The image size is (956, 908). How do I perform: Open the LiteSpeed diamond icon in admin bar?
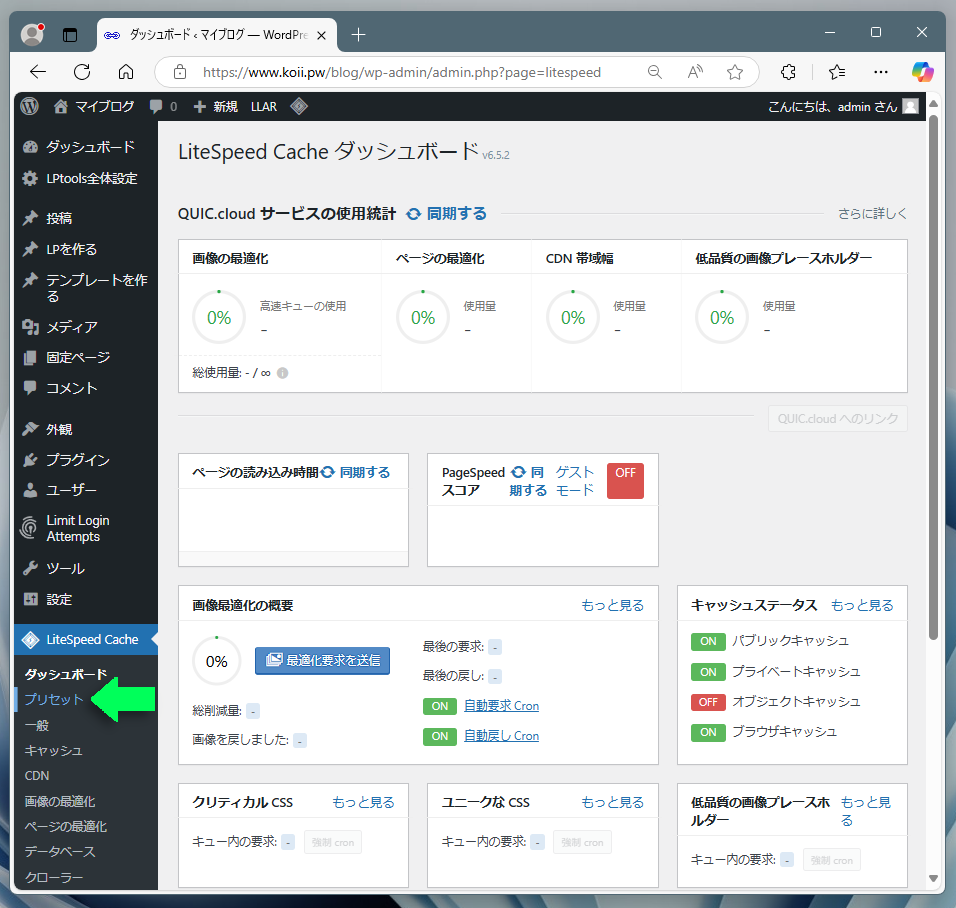pos(299,107)
